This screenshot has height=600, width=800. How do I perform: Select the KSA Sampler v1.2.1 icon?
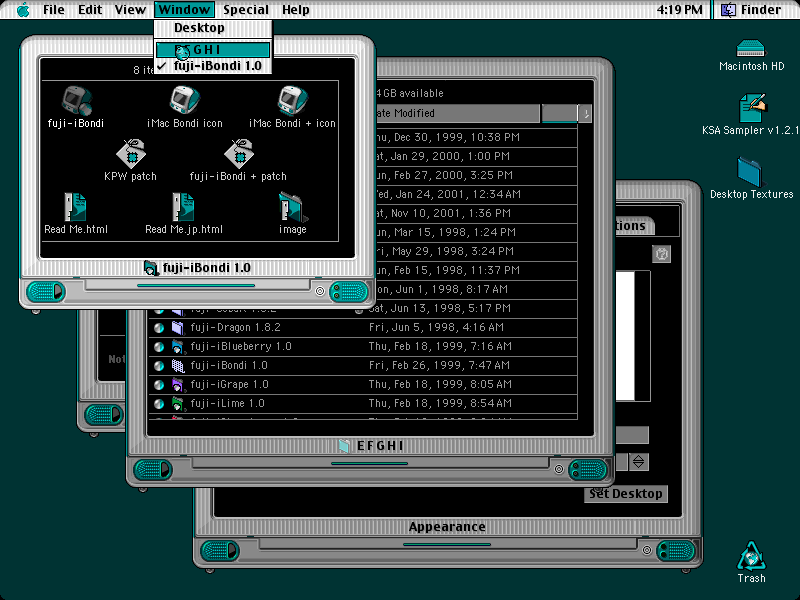coord(752,108)
